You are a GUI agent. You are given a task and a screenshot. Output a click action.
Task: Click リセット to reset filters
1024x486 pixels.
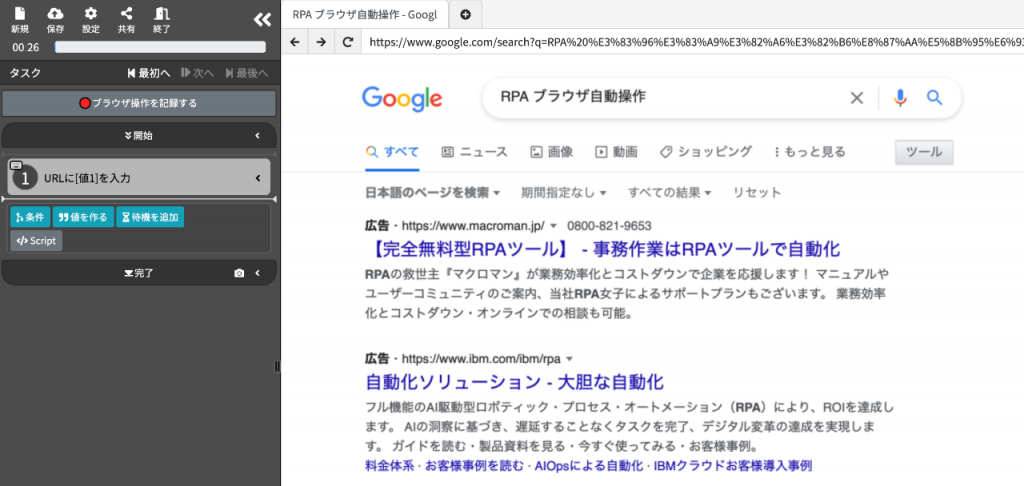[x=756, y=193]
